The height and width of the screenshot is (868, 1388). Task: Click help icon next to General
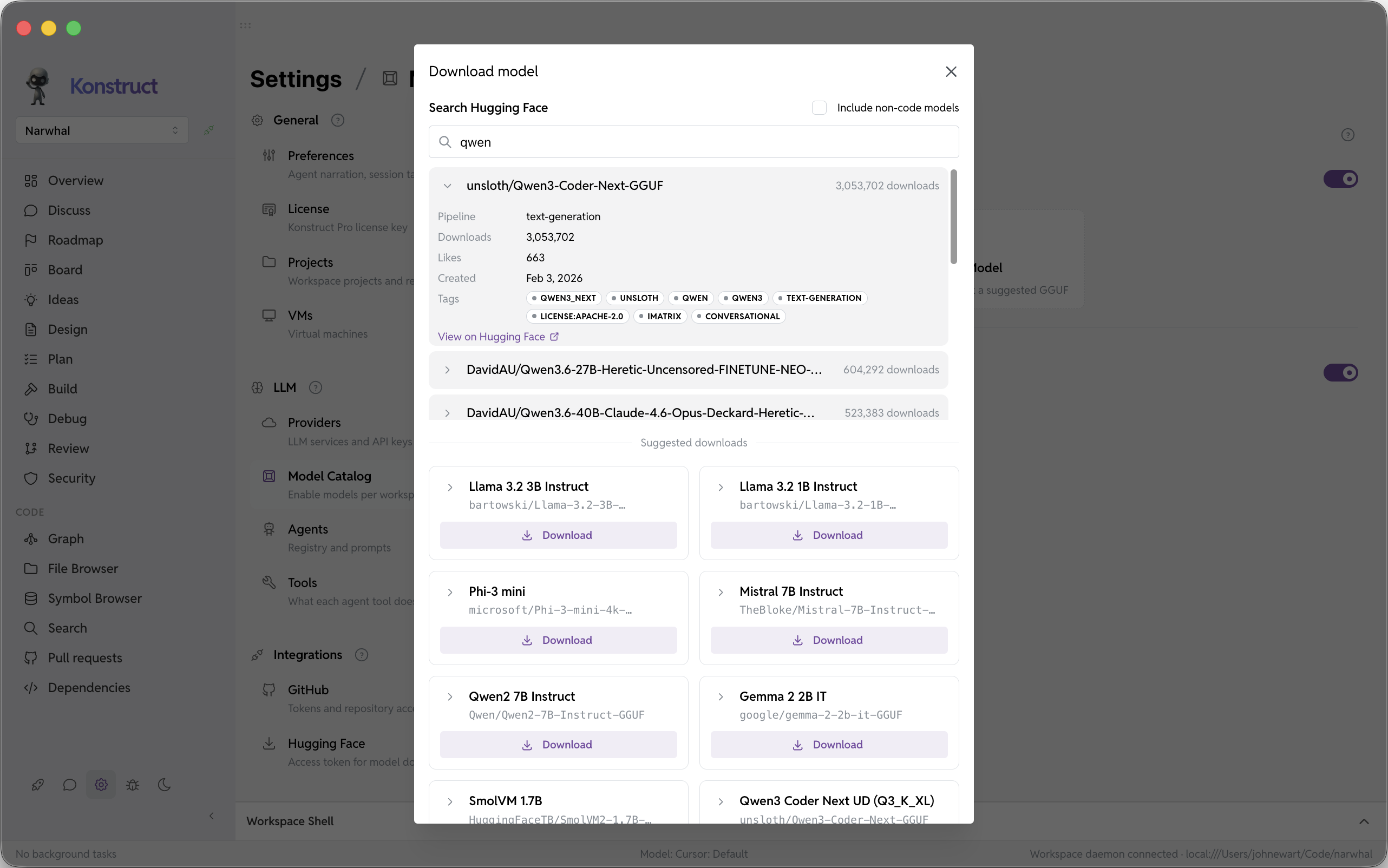pos(338,121)
